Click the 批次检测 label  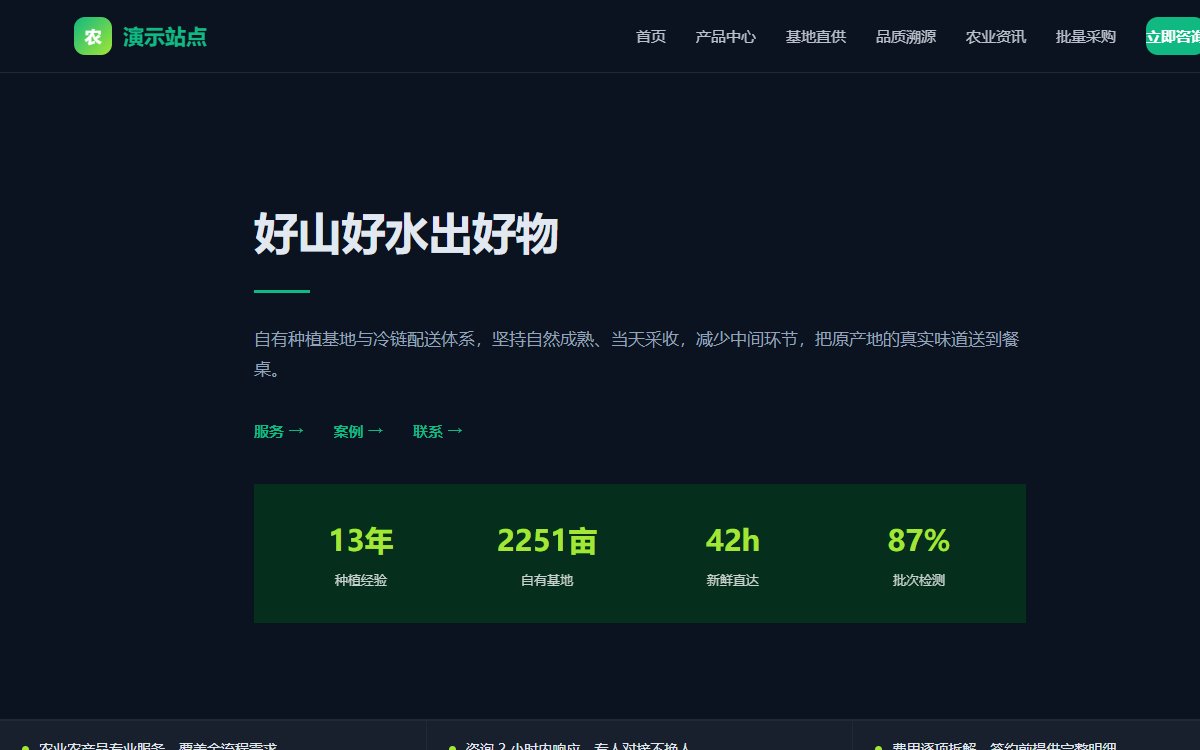click(919, 580)
